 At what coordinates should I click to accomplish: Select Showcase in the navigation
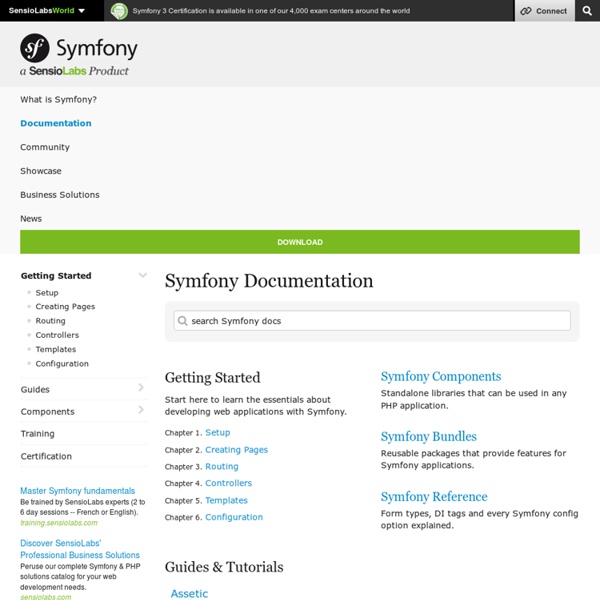pyautogui.click(x=41, y=171)
